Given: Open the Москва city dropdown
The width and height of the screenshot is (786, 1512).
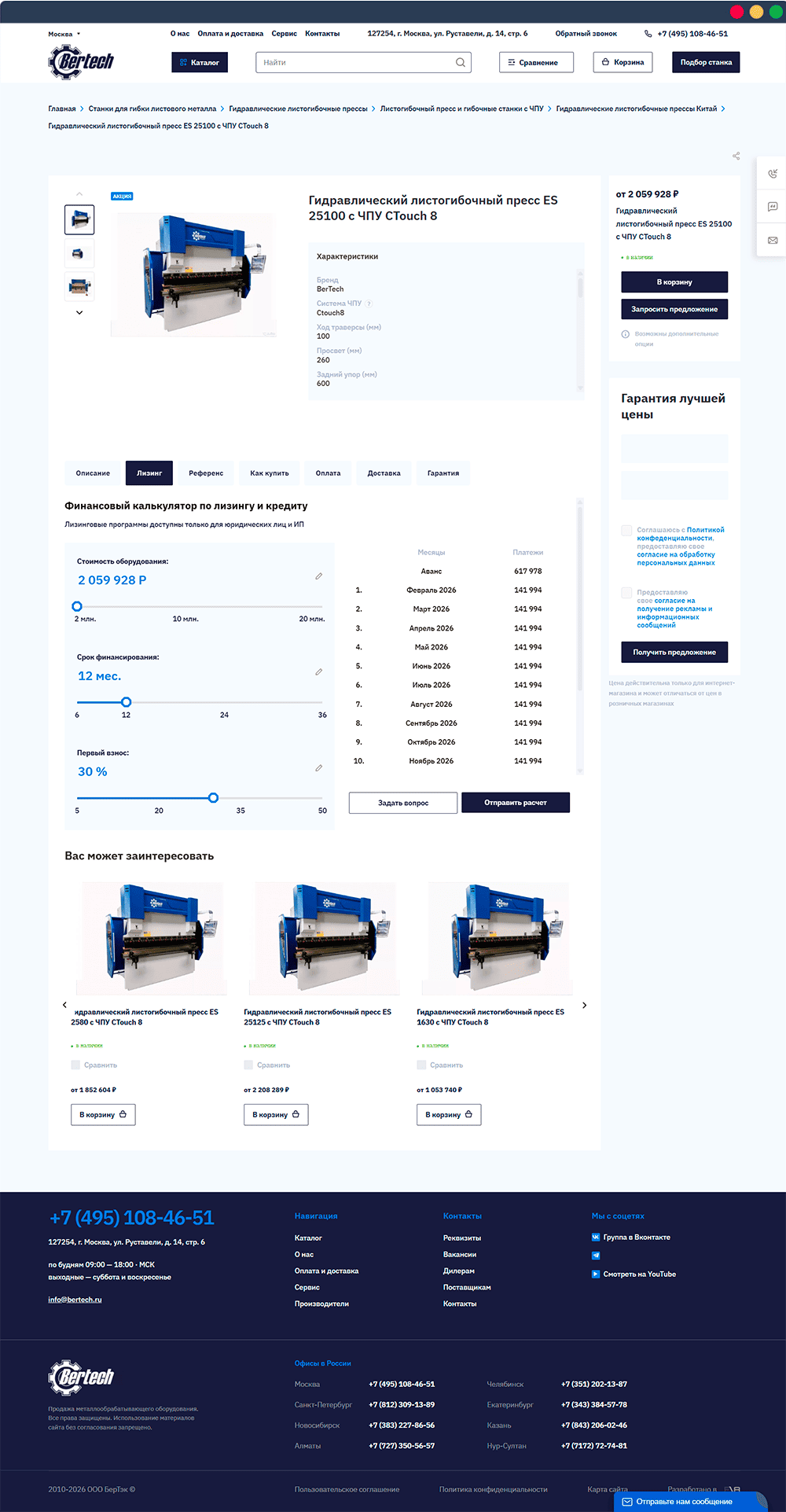Looking at the screenshot, I should (x=64, y=34).
